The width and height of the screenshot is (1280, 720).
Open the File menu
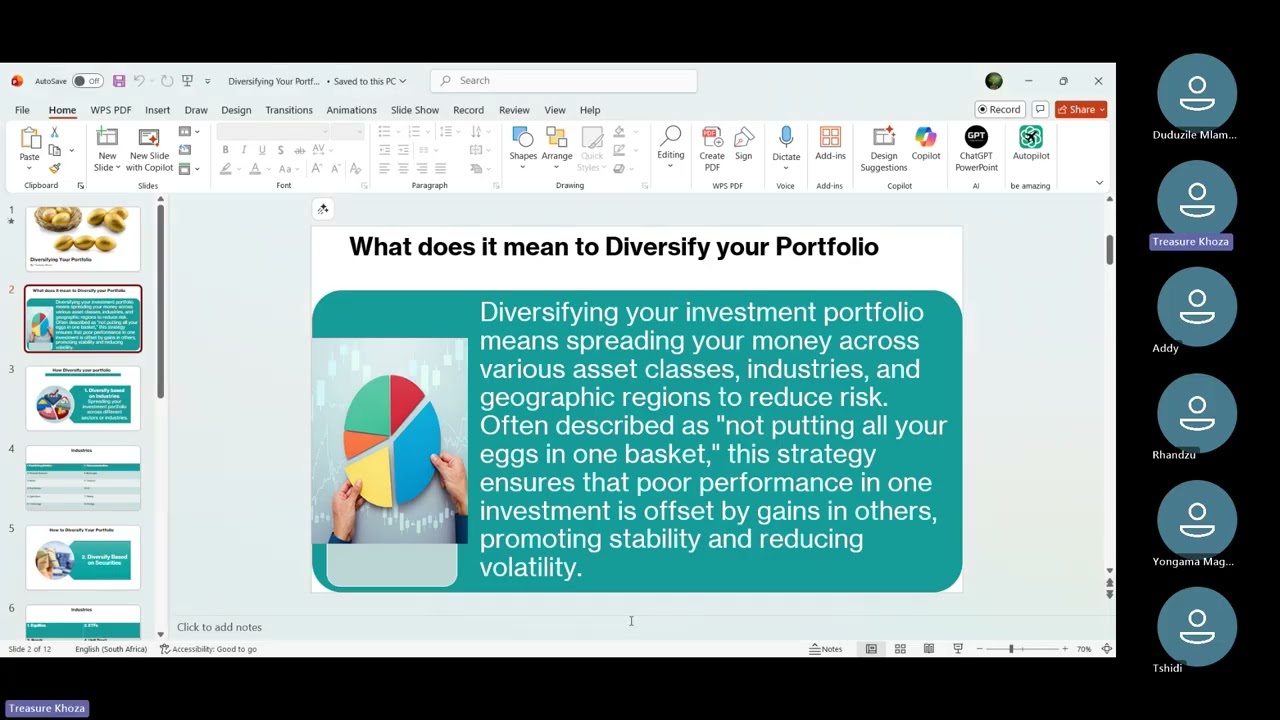coord(22,110)
